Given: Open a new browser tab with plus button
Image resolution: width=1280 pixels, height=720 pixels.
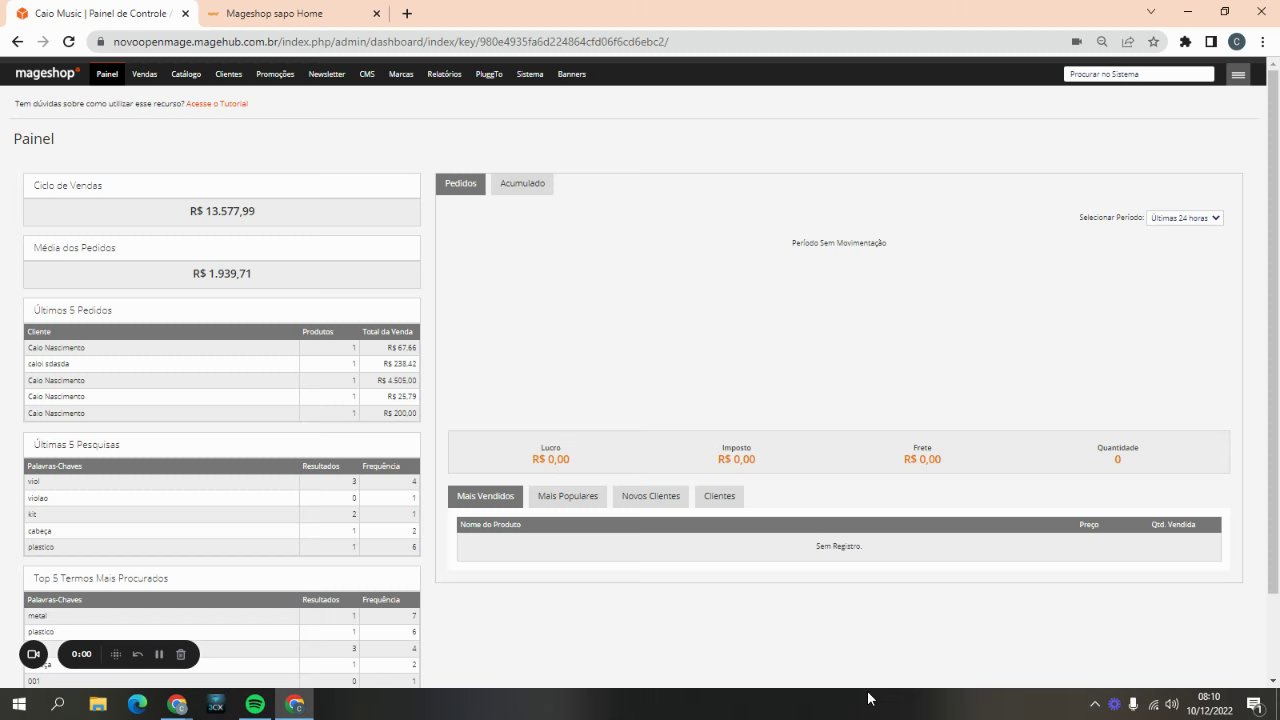Looking at the screenshot, I should click(407, 14).
